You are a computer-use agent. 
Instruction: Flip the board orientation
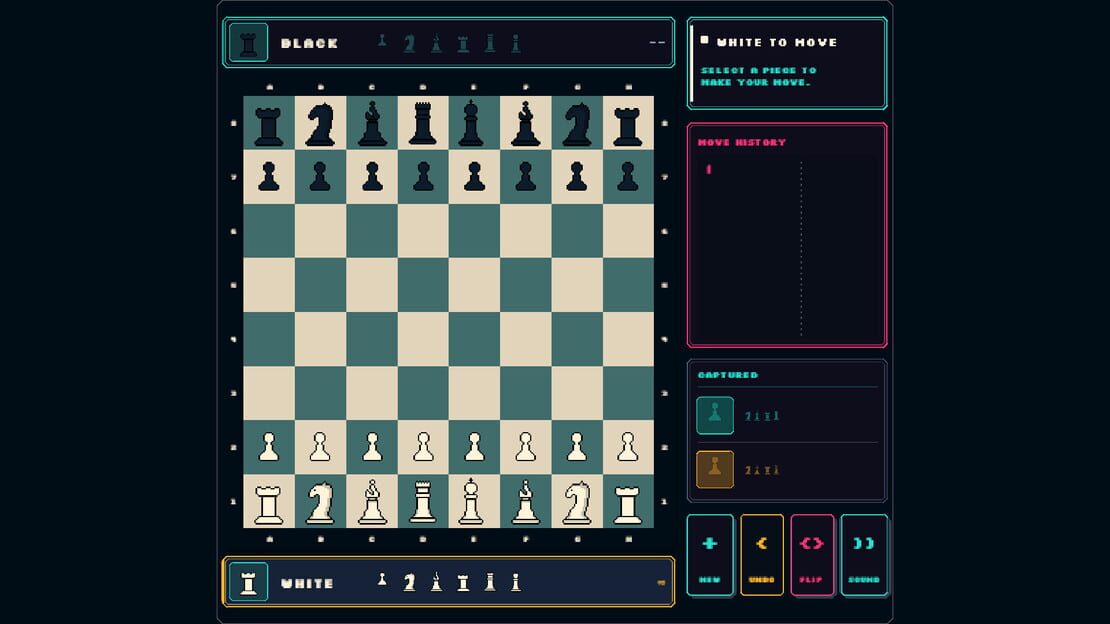(x=812, y=555)
